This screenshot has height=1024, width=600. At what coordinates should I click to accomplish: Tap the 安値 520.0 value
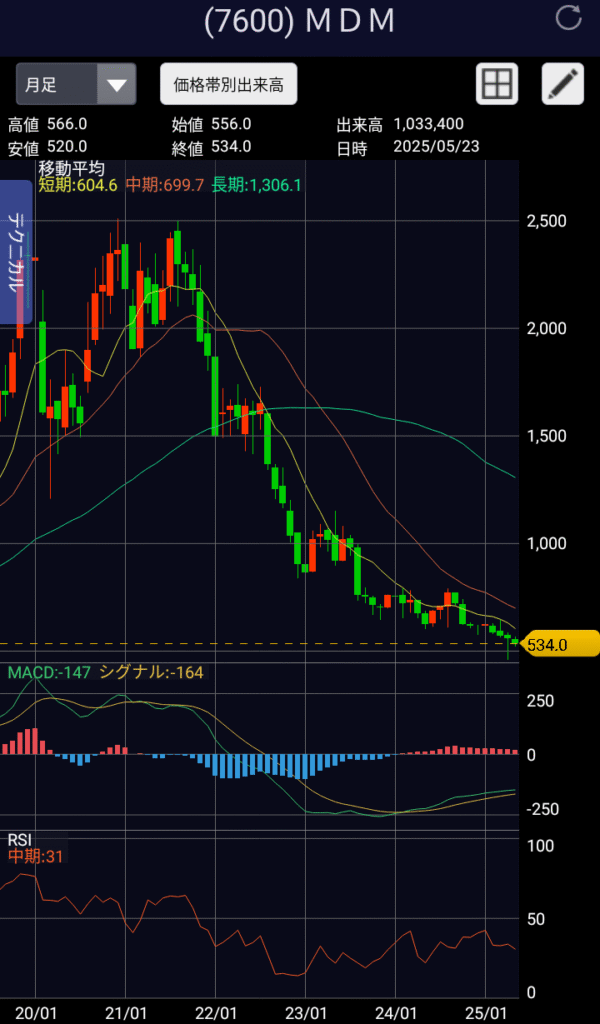65,147
